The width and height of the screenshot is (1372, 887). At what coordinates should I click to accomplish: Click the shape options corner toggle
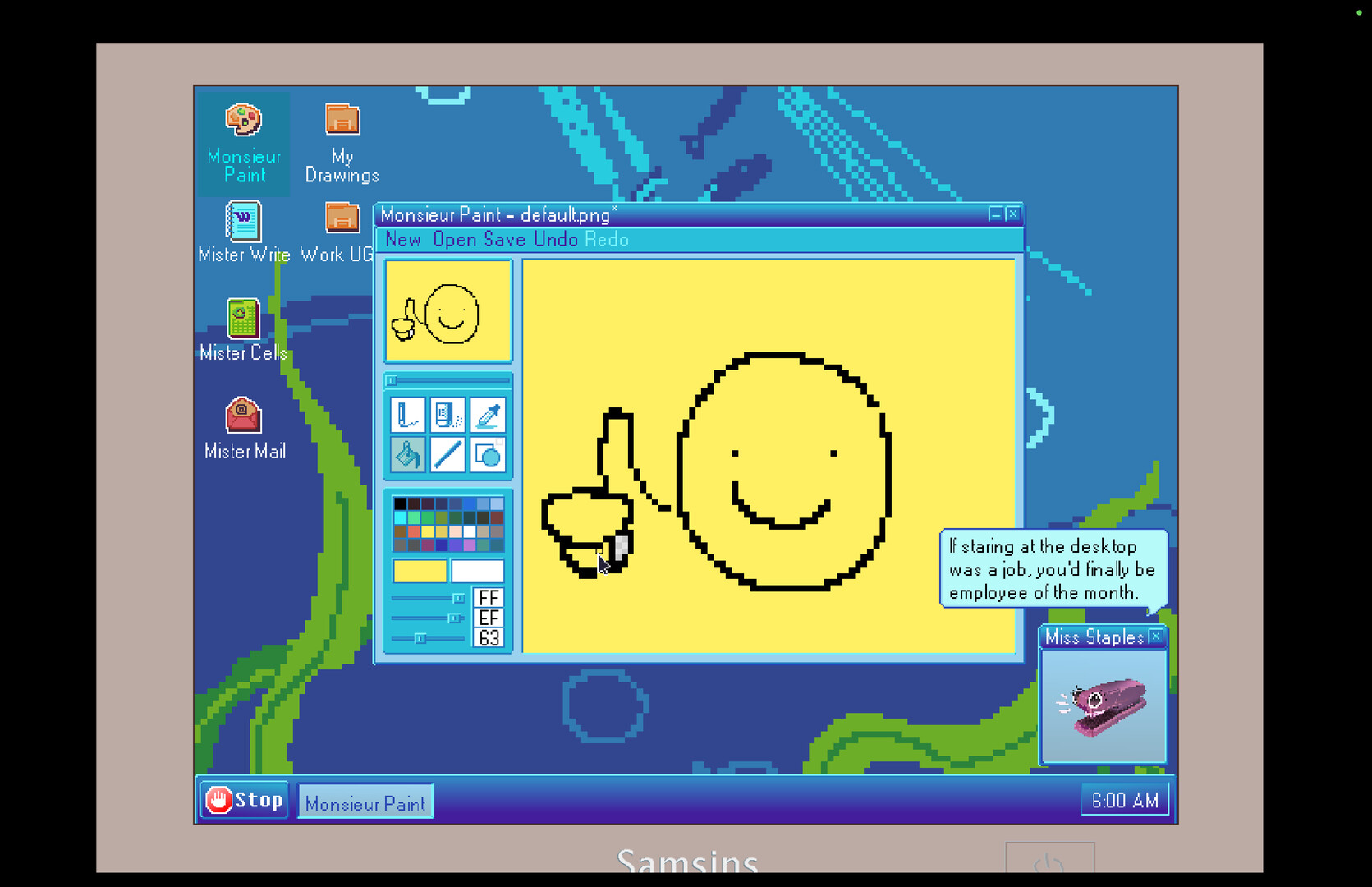[499, 442]
